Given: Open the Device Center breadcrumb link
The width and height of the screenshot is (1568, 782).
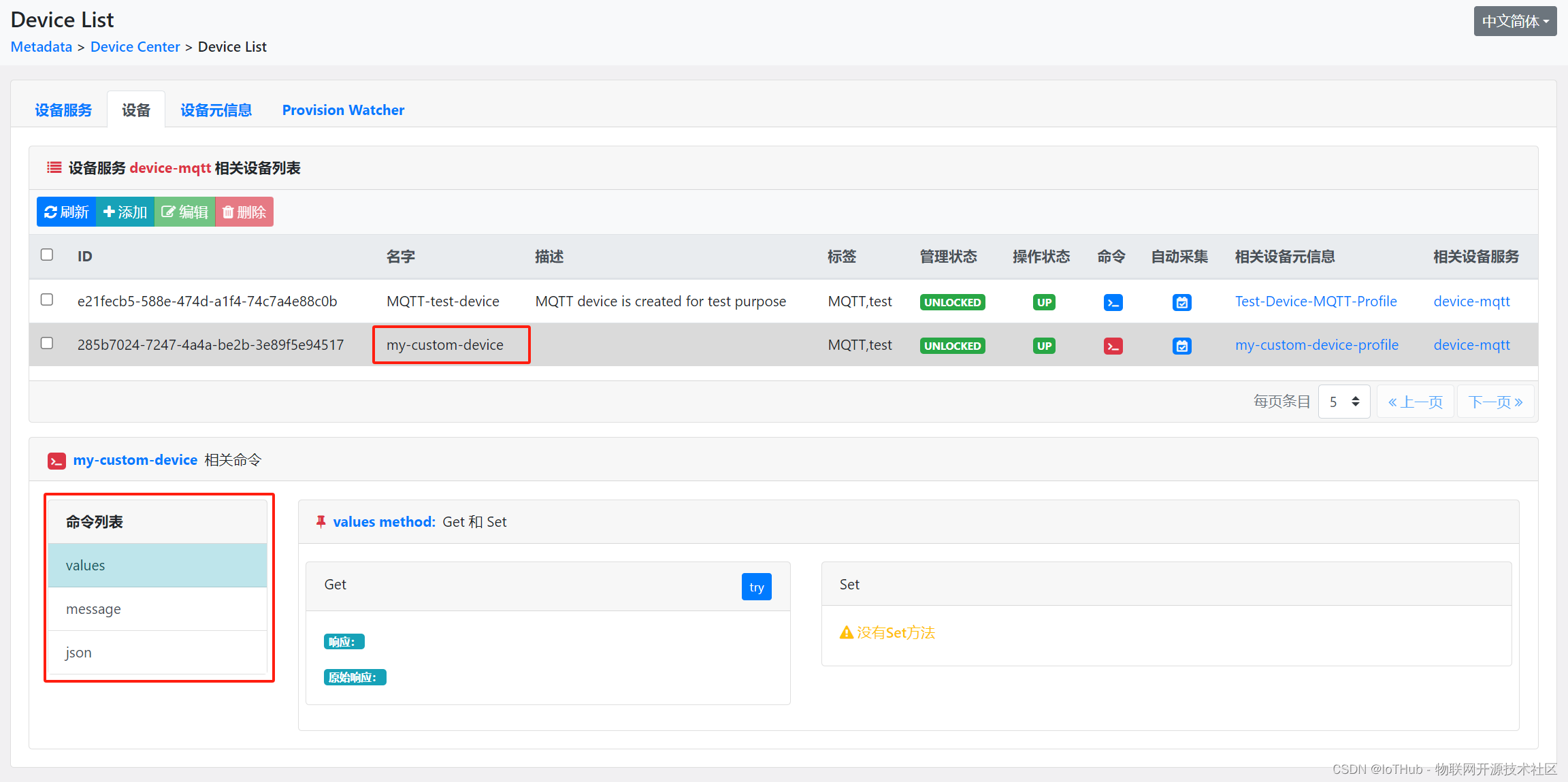Looking at the screenshot, I should [135, 47].
